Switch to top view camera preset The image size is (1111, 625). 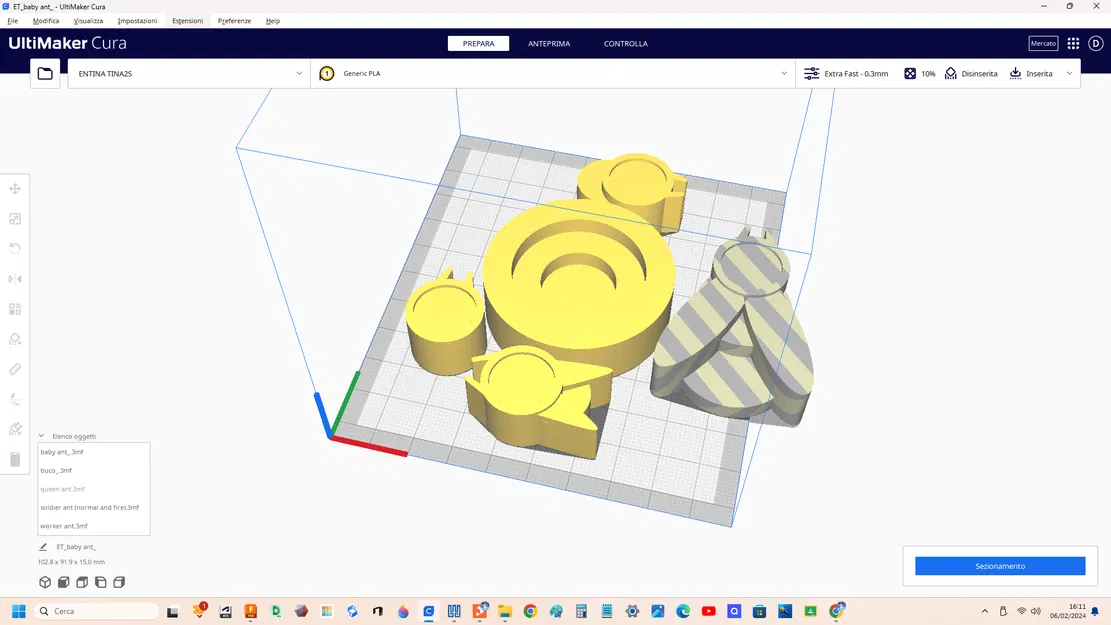[81, 581]
